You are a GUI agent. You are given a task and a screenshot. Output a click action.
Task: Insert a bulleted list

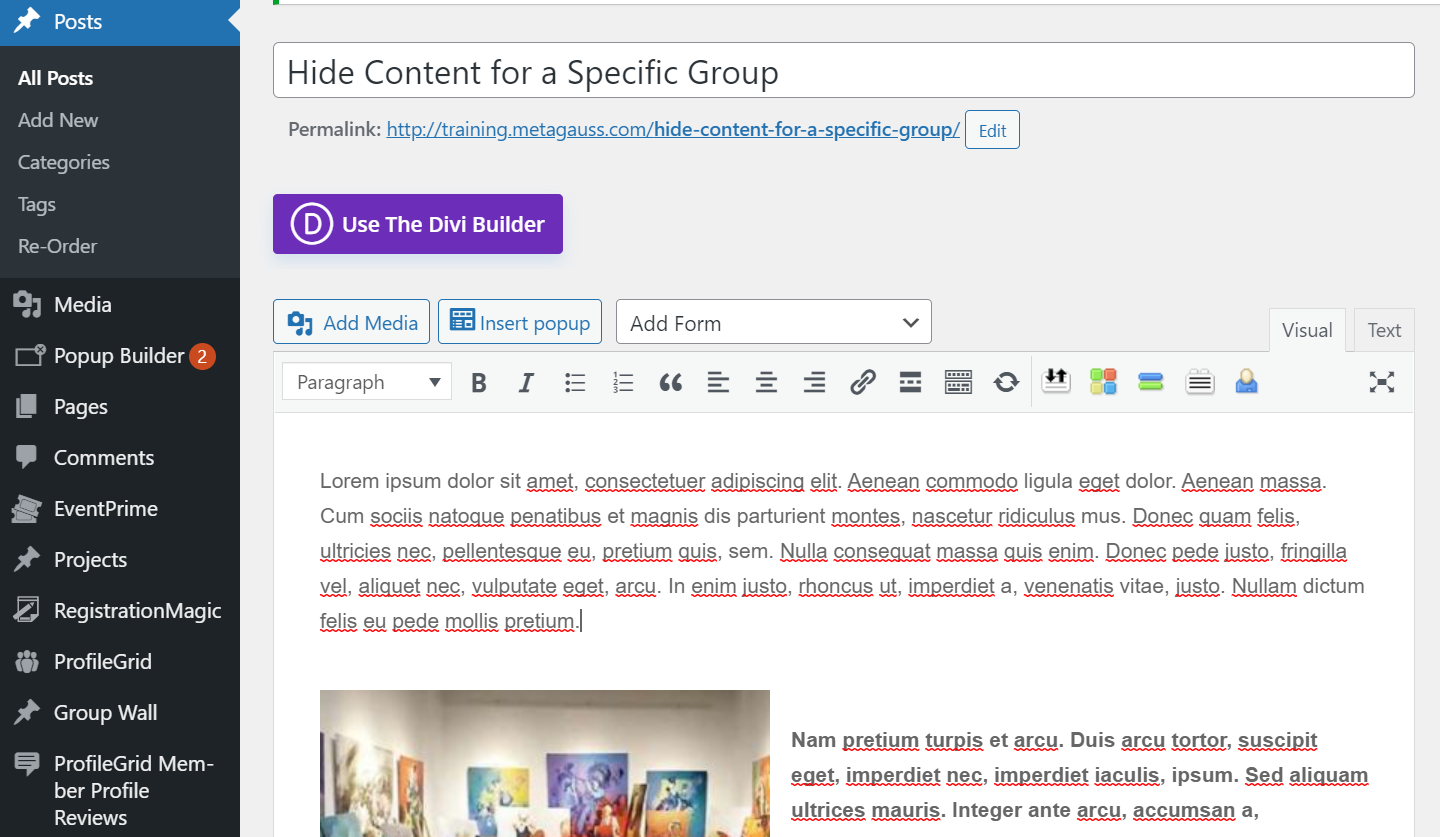[575, 382]
